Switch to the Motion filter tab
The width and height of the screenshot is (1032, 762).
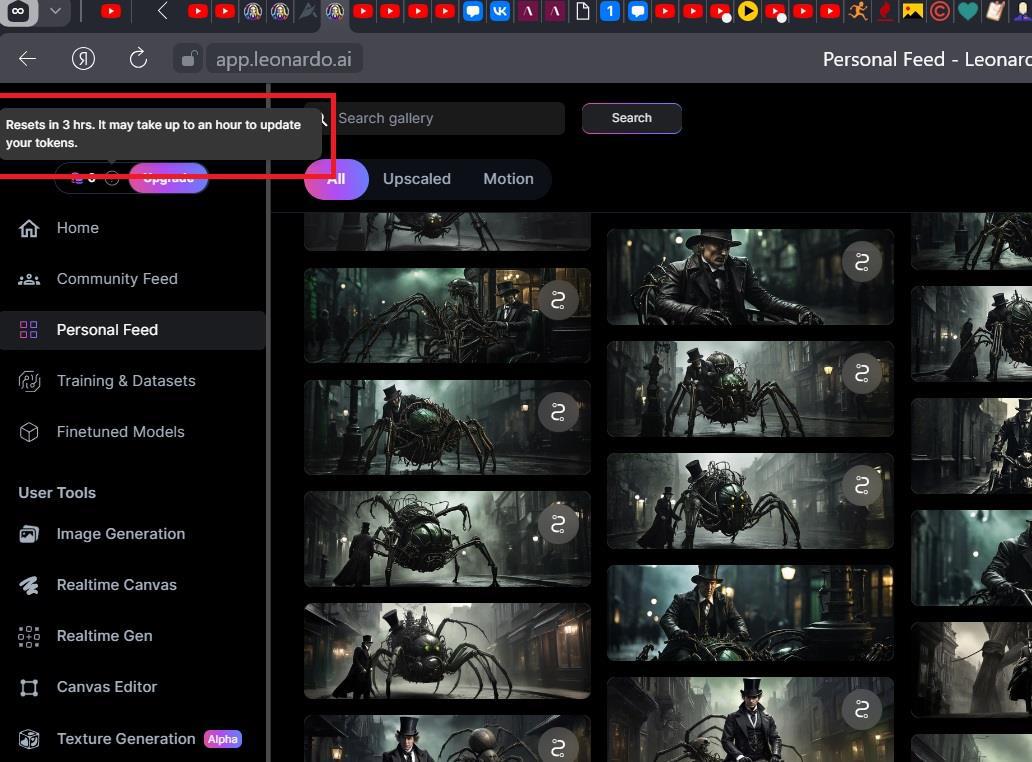508,179
